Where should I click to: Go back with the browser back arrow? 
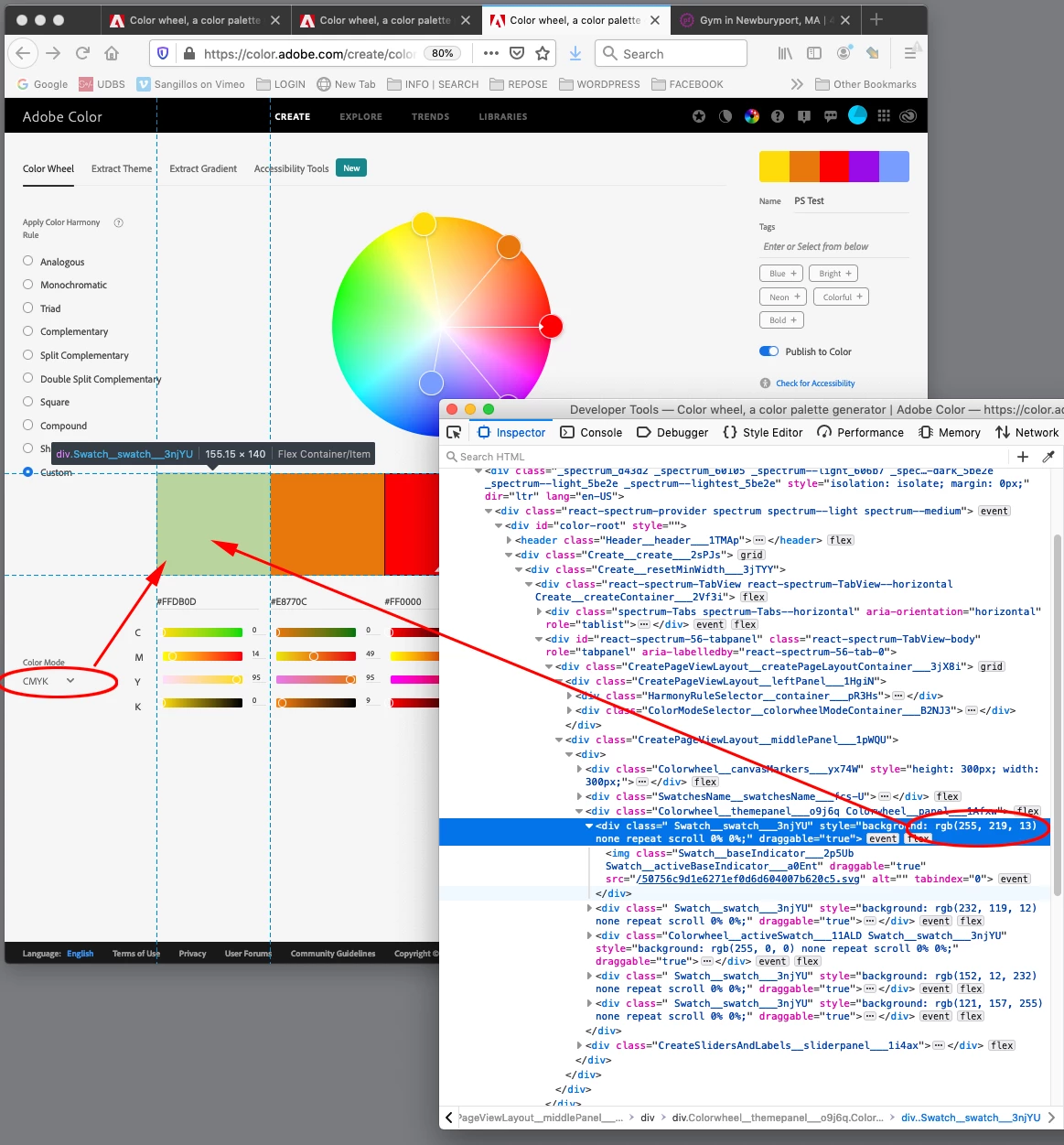click(x=23, y=53)
